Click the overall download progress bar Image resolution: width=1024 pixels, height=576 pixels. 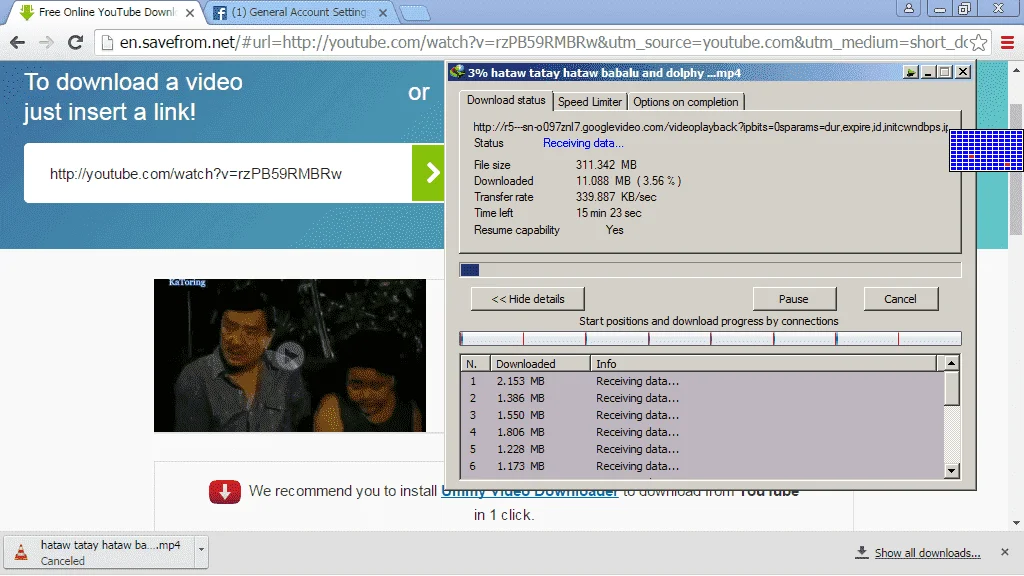pyautogui.click(x=710, y=270)
